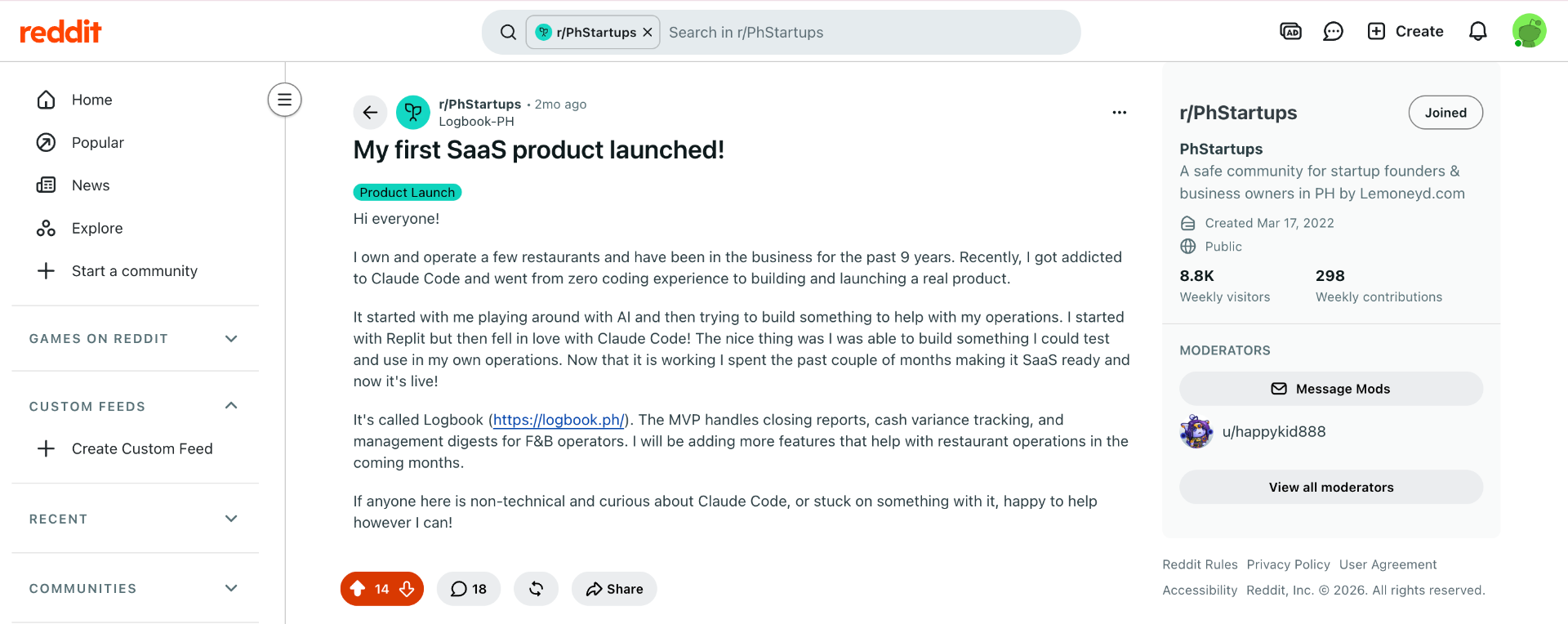Open the logbook.ph link
1568x624 pixels.
pyautogui.click(x=559, y=420)
